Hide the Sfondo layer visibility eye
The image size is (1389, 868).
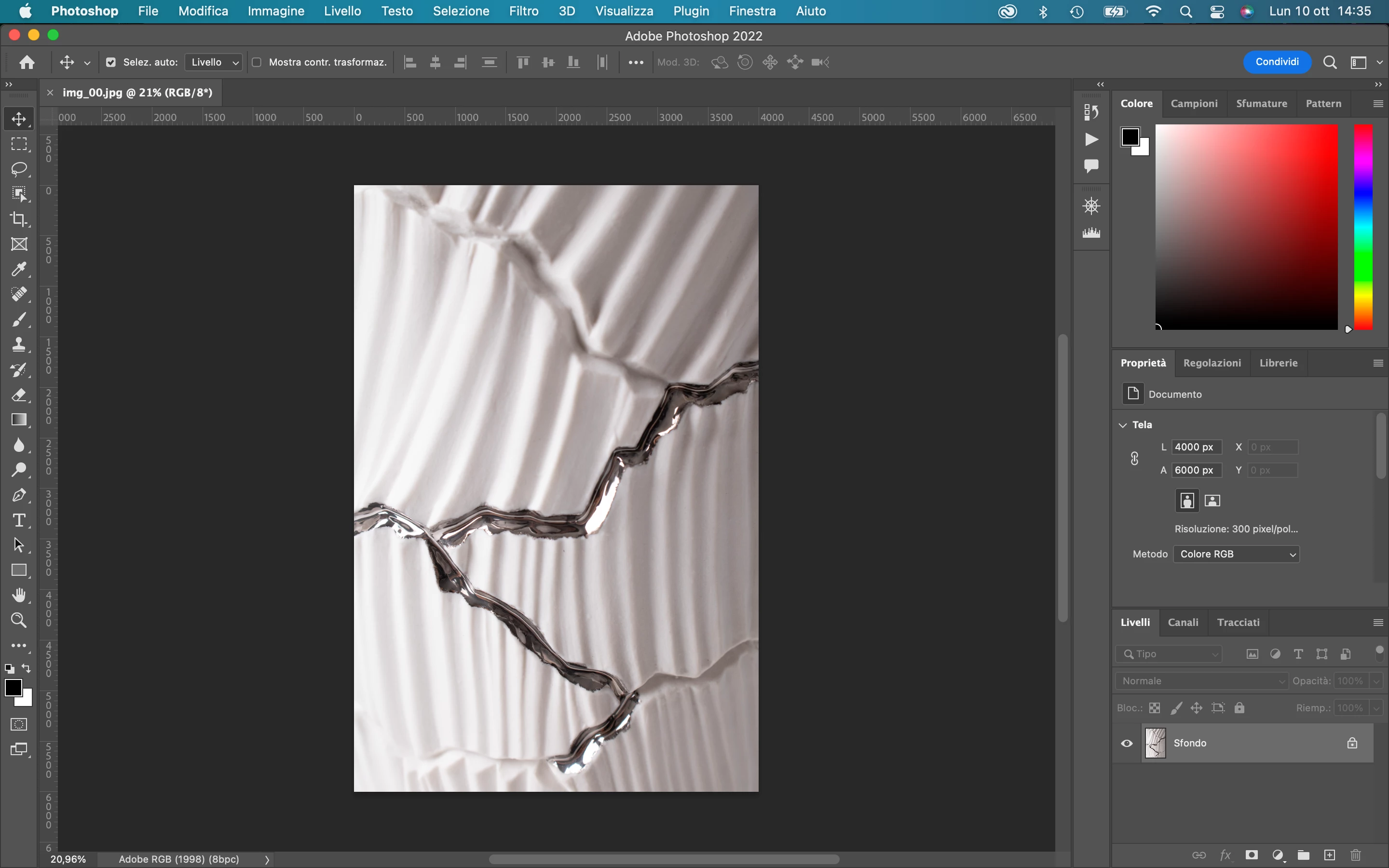[1127, 744]
